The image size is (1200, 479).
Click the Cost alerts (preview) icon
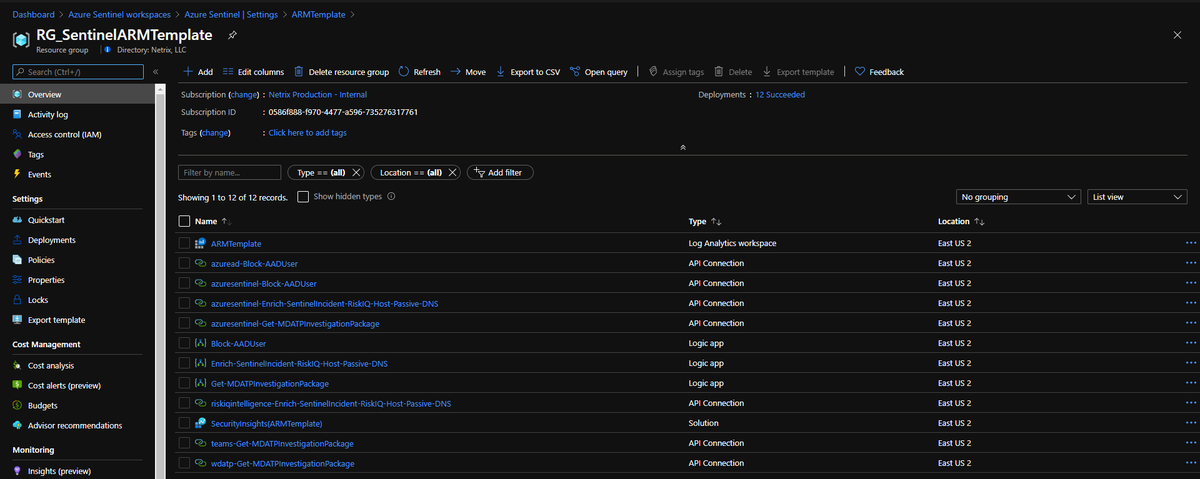[x=17, y=386]
